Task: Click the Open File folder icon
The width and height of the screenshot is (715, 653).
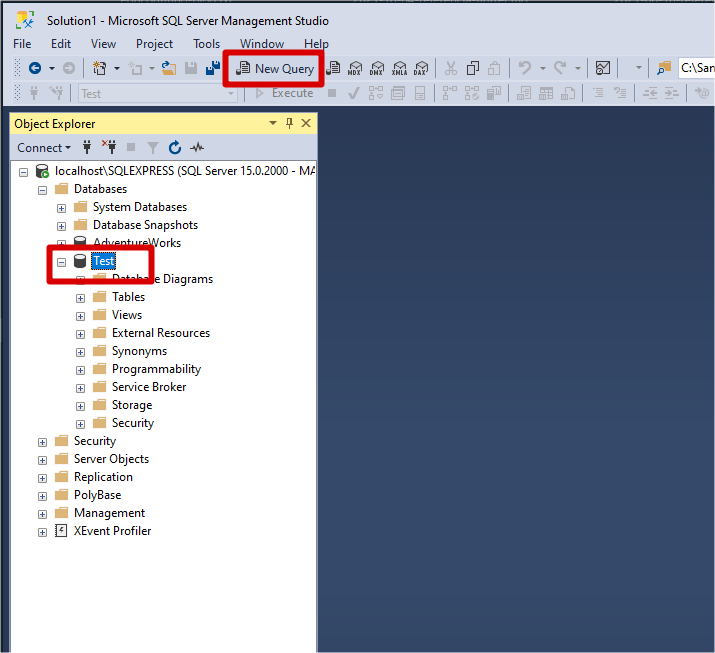Action: tap(169, 68)
